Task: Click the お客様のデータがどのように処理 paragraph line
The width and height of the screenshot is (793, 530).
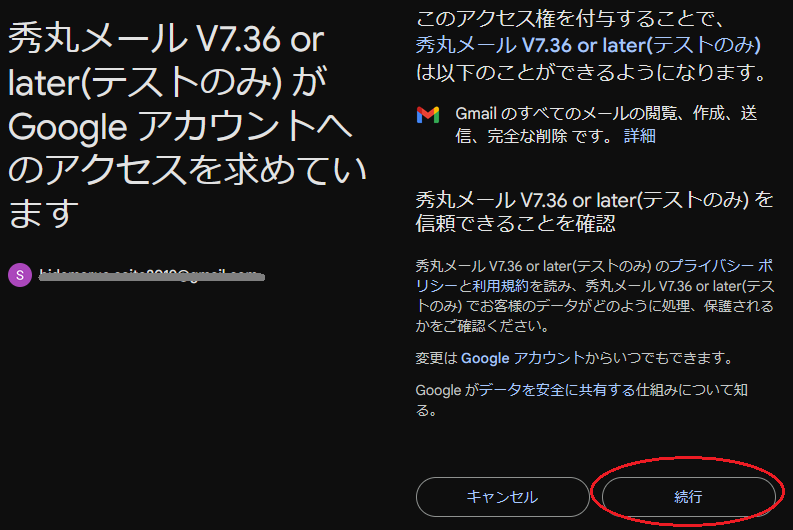Action: coord(594,306)
